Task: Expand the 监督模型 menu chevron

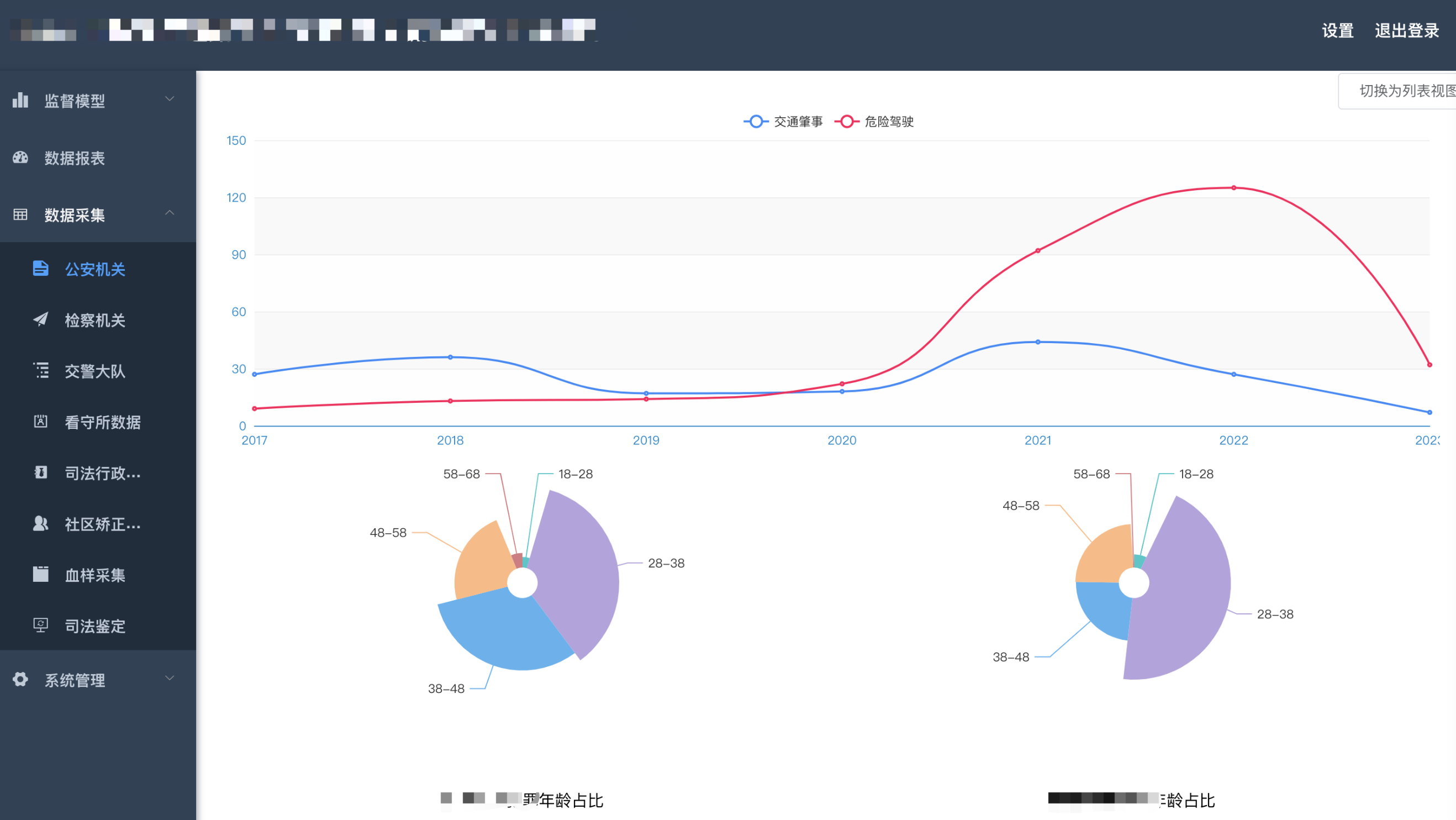Action: (170, 99)
